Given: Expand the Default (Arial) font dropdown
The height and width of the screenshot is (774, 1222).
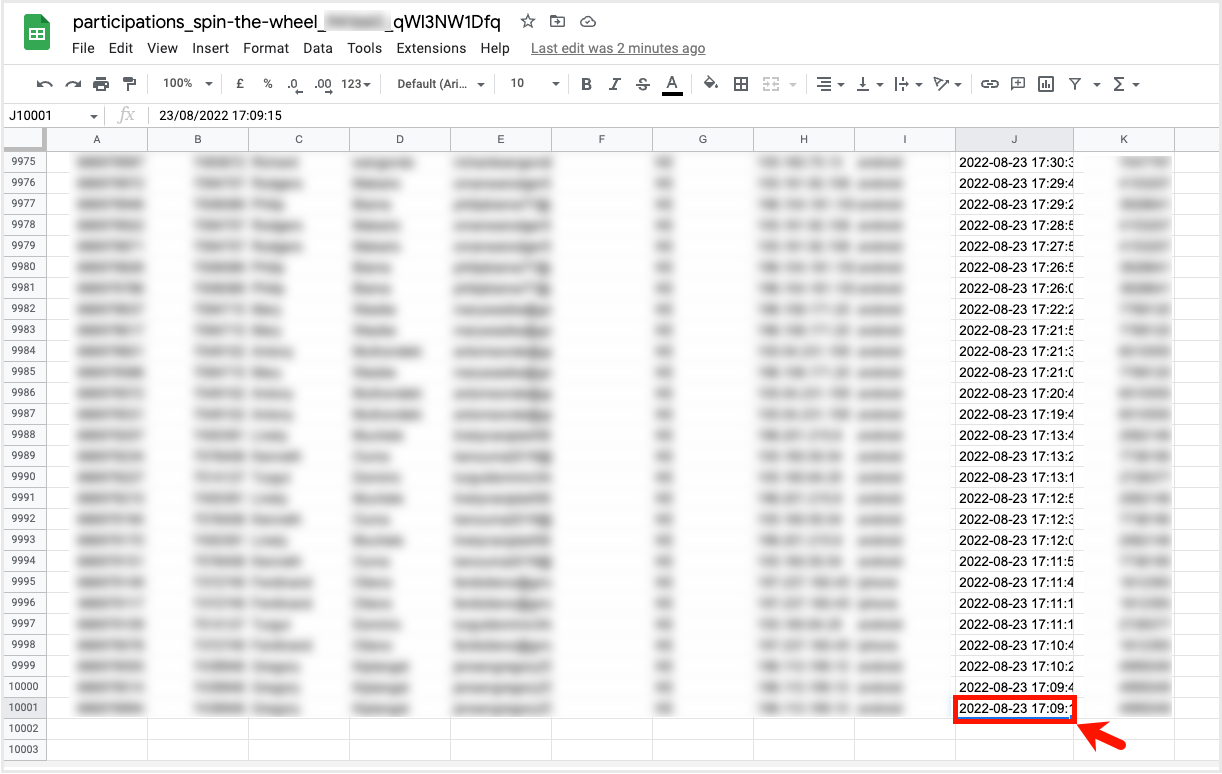Looking at the screenshot, I should pos(441,84).
